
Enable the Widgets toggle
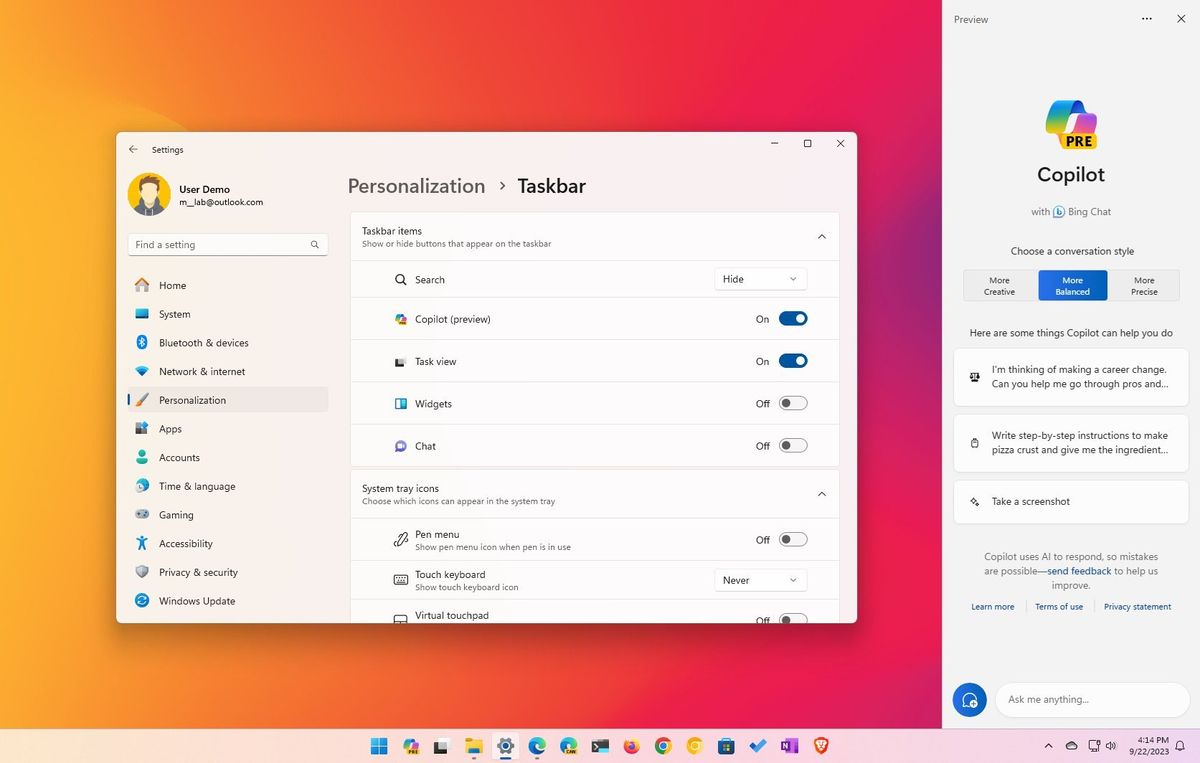tap(793, 403)
